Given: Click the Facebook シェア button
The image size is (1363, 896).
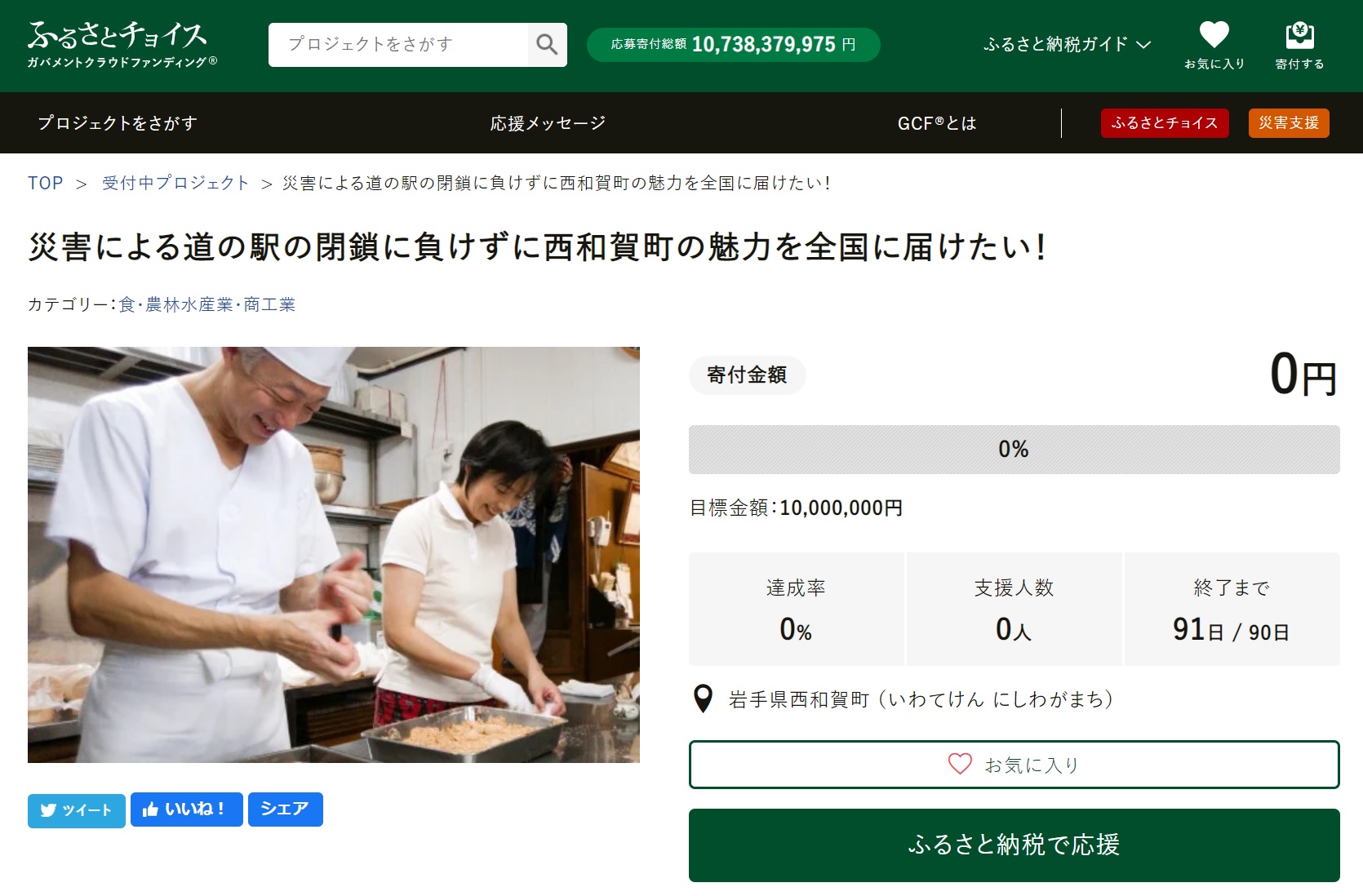Looking at the screenshot, I should pyautogui.click(x=285, y=810).
